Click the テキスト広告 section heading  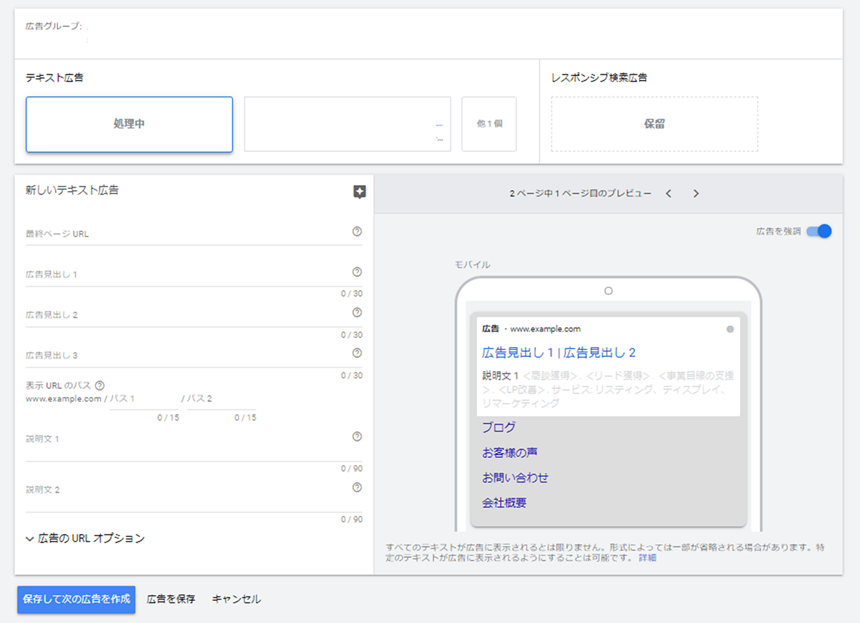54,77
